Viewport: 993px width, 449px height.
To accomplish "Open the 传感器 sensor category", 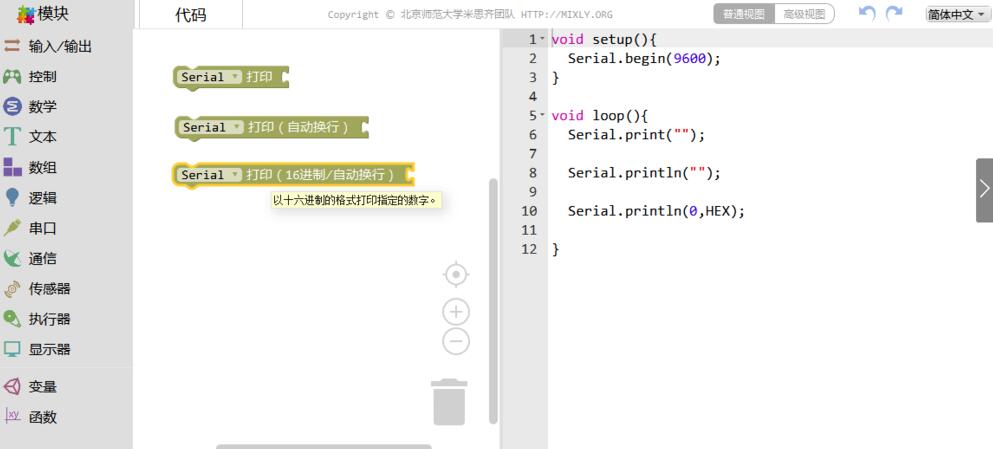I will coord(49,289).
